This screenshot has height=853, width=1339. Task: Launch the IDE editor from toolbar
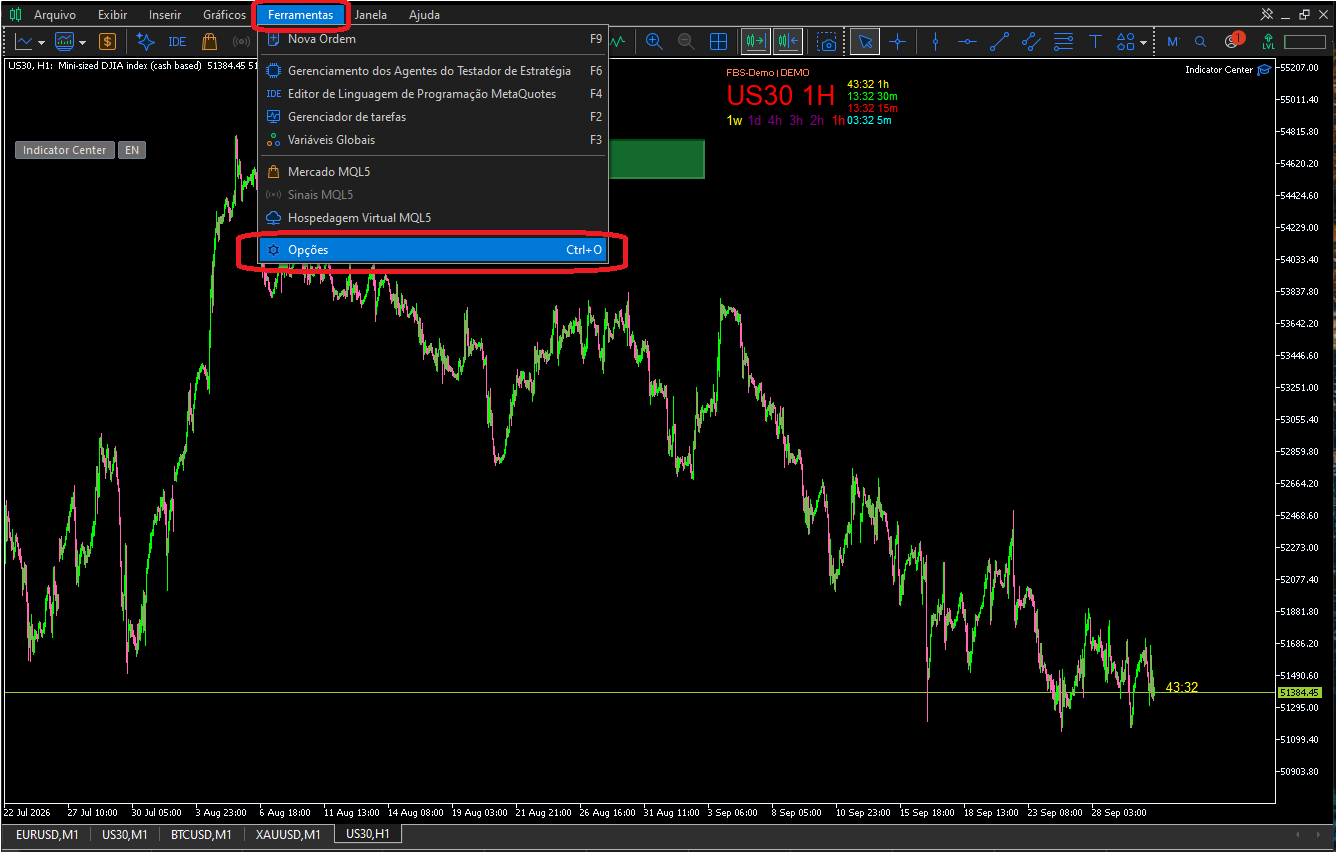coord(177,42)
